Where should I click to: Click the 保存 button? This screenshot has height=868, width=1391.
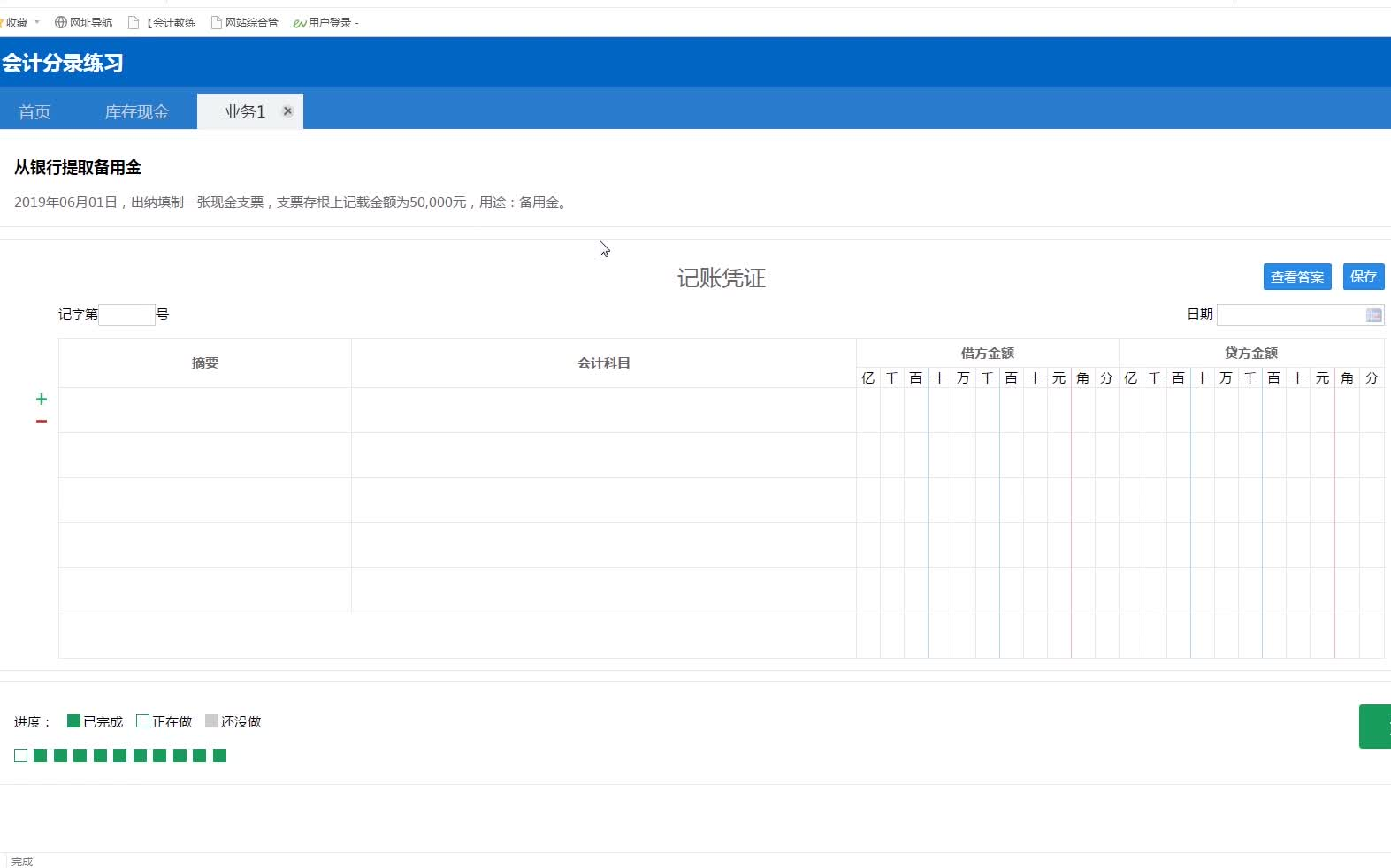click(x=1364, y=277)
